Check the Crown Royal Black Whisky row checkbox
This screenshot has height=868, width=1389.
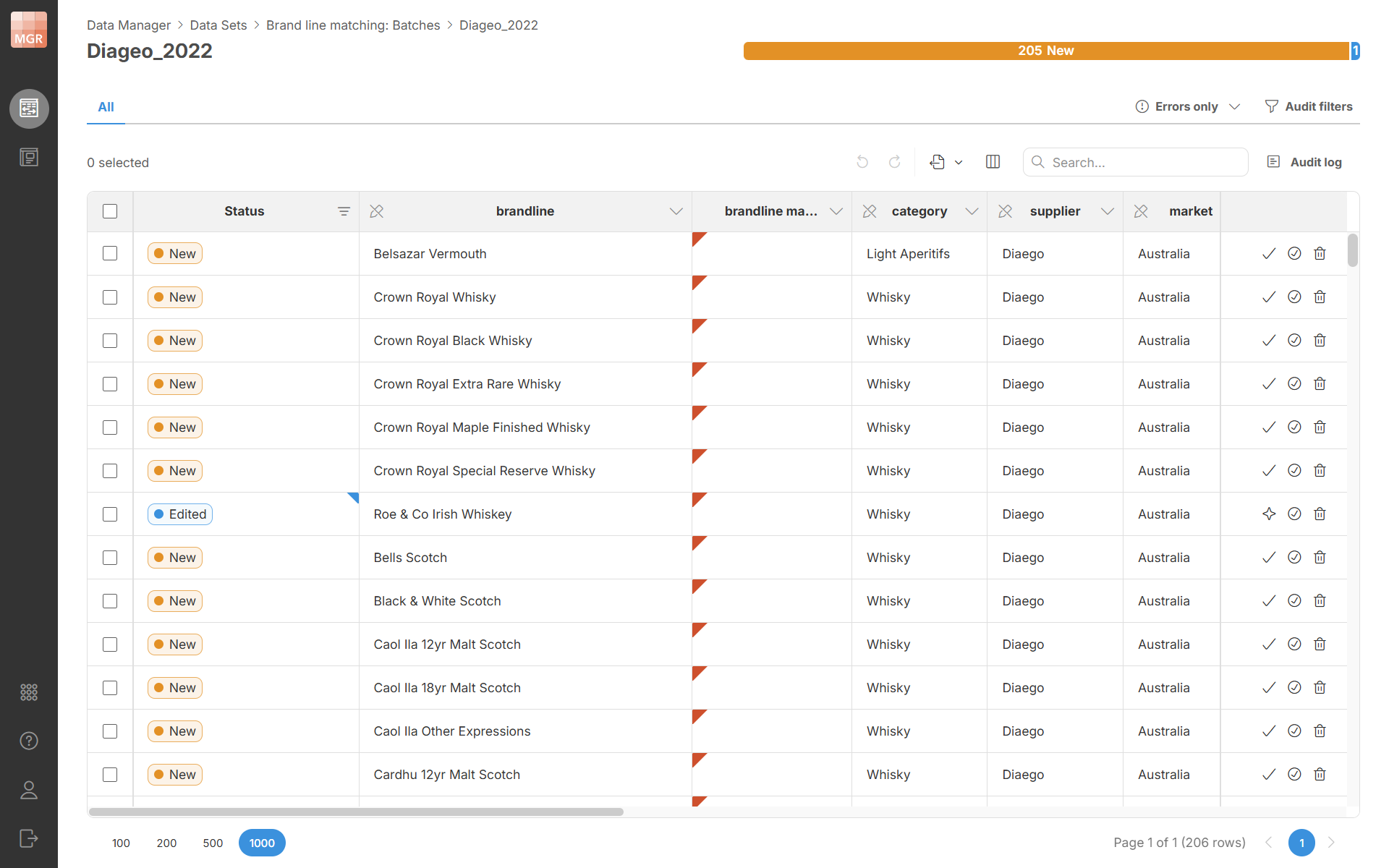(110, 341)
